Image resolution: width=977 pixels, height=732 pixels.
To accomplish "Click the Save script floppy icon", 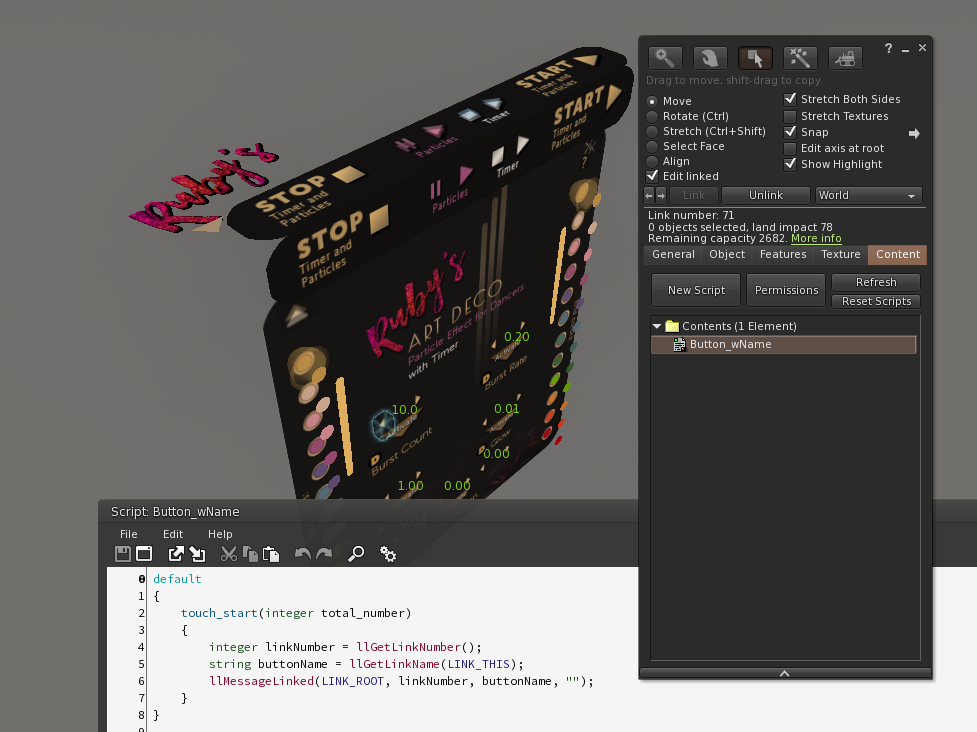I will coord(123,554).
